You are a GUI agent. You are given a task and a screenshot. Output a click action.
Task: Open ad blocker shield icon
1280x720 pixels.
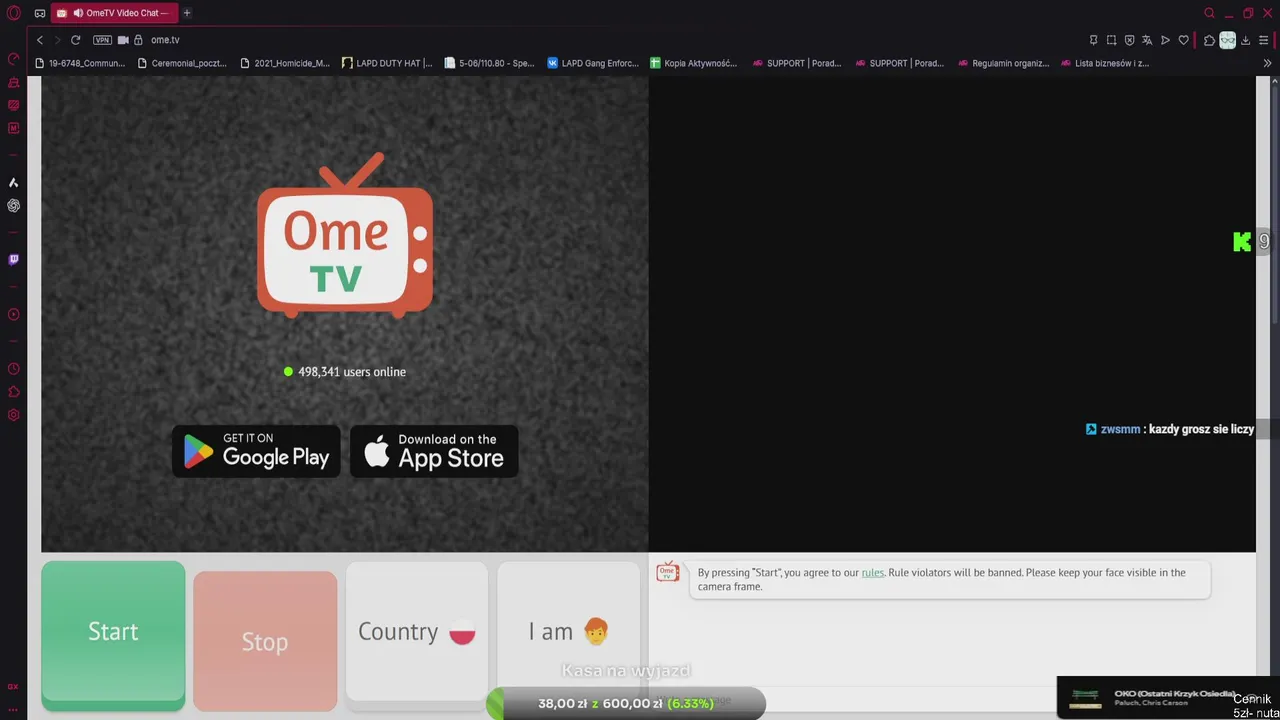(1129, 40)
